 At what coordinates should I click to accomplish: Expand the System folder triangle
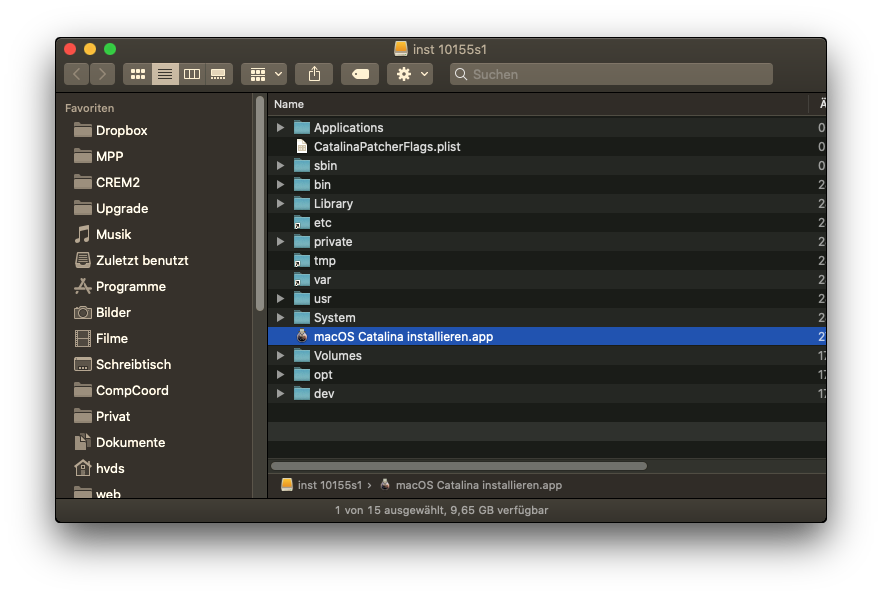click(280, 318)
